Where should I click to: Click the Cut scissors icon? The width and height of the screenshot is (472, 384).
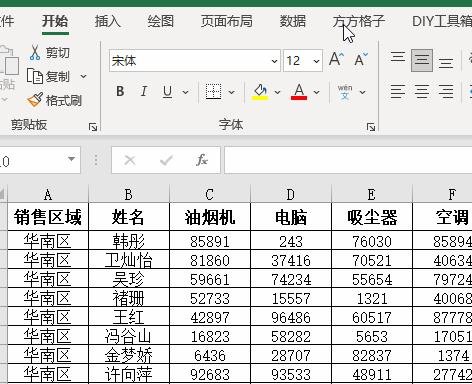(x=35, y=53)
